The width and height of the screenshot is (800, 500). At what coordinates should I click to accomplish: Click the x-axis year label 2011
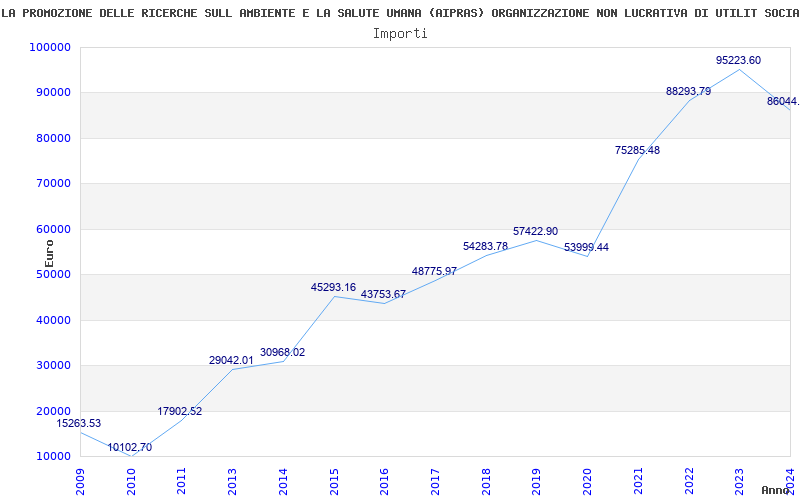coord(182,482)
